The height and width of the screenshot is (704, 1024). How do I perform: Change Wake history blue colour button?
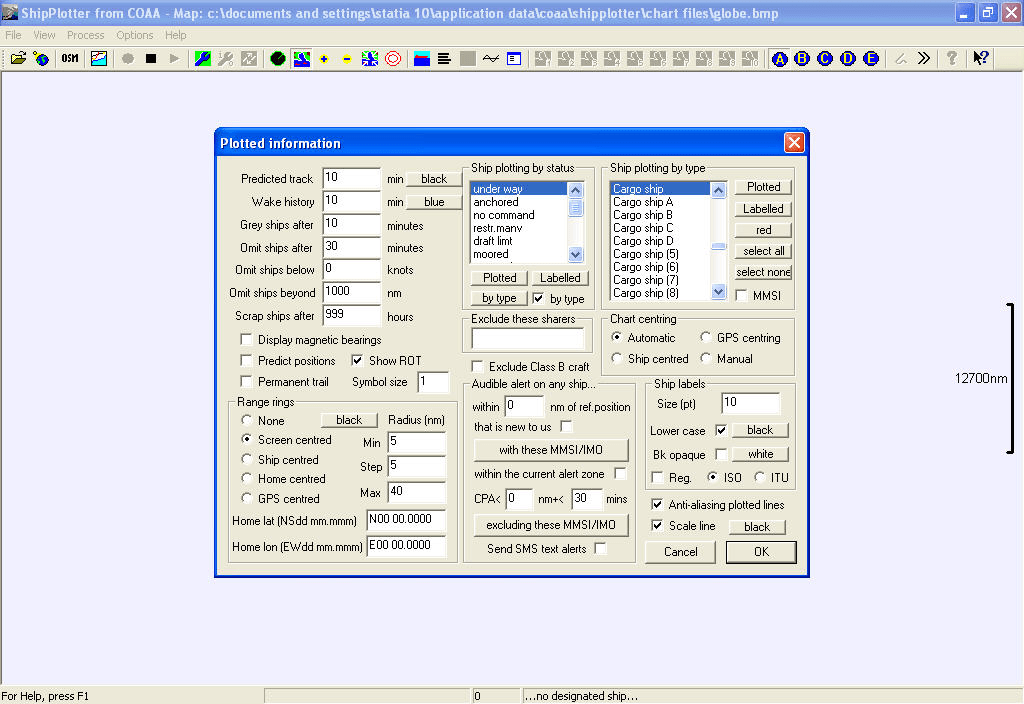pos(434,202)
